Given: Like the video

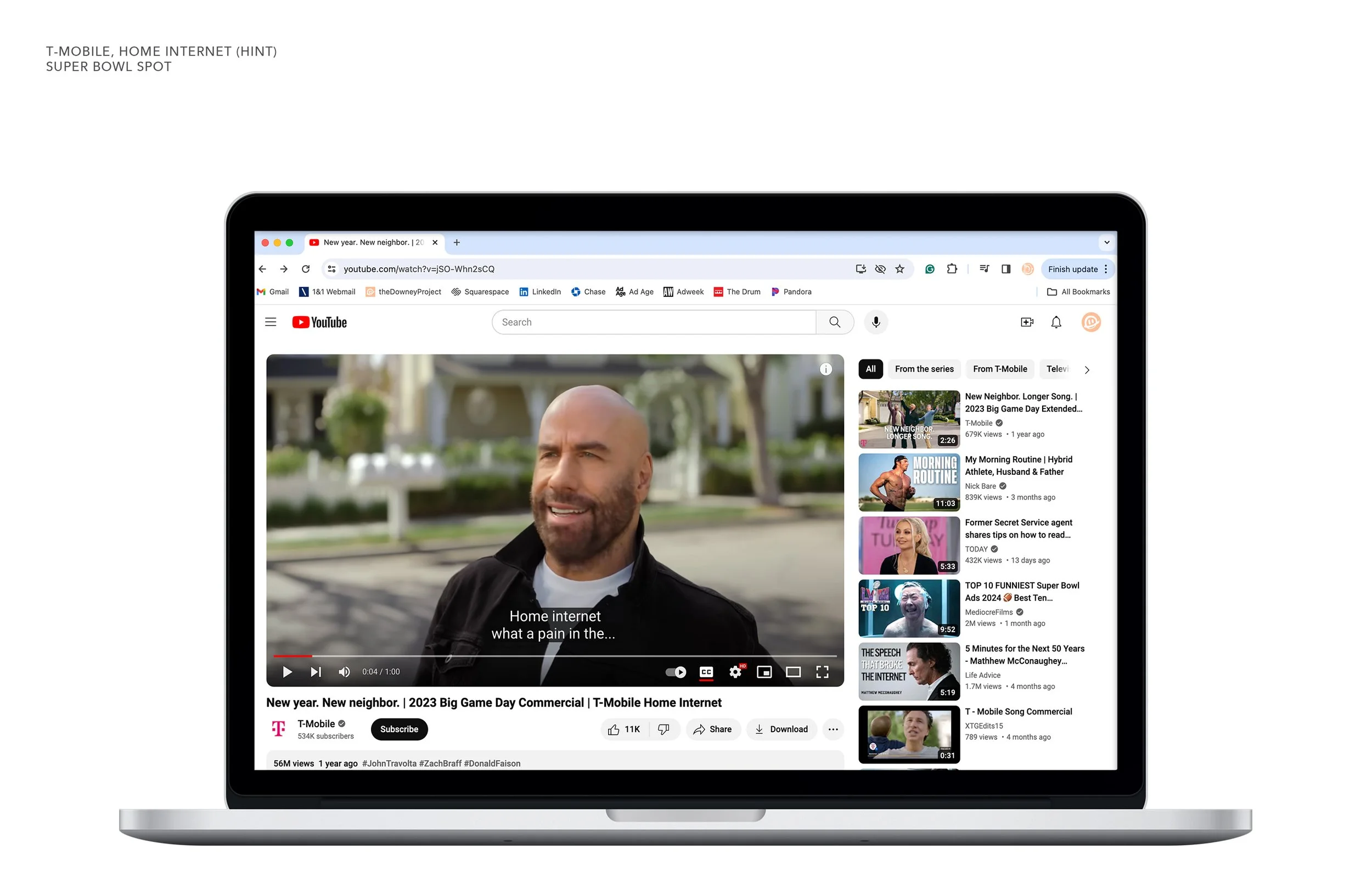Looking at the screenshot, I should pyautogui.click(x=624, y=729).
